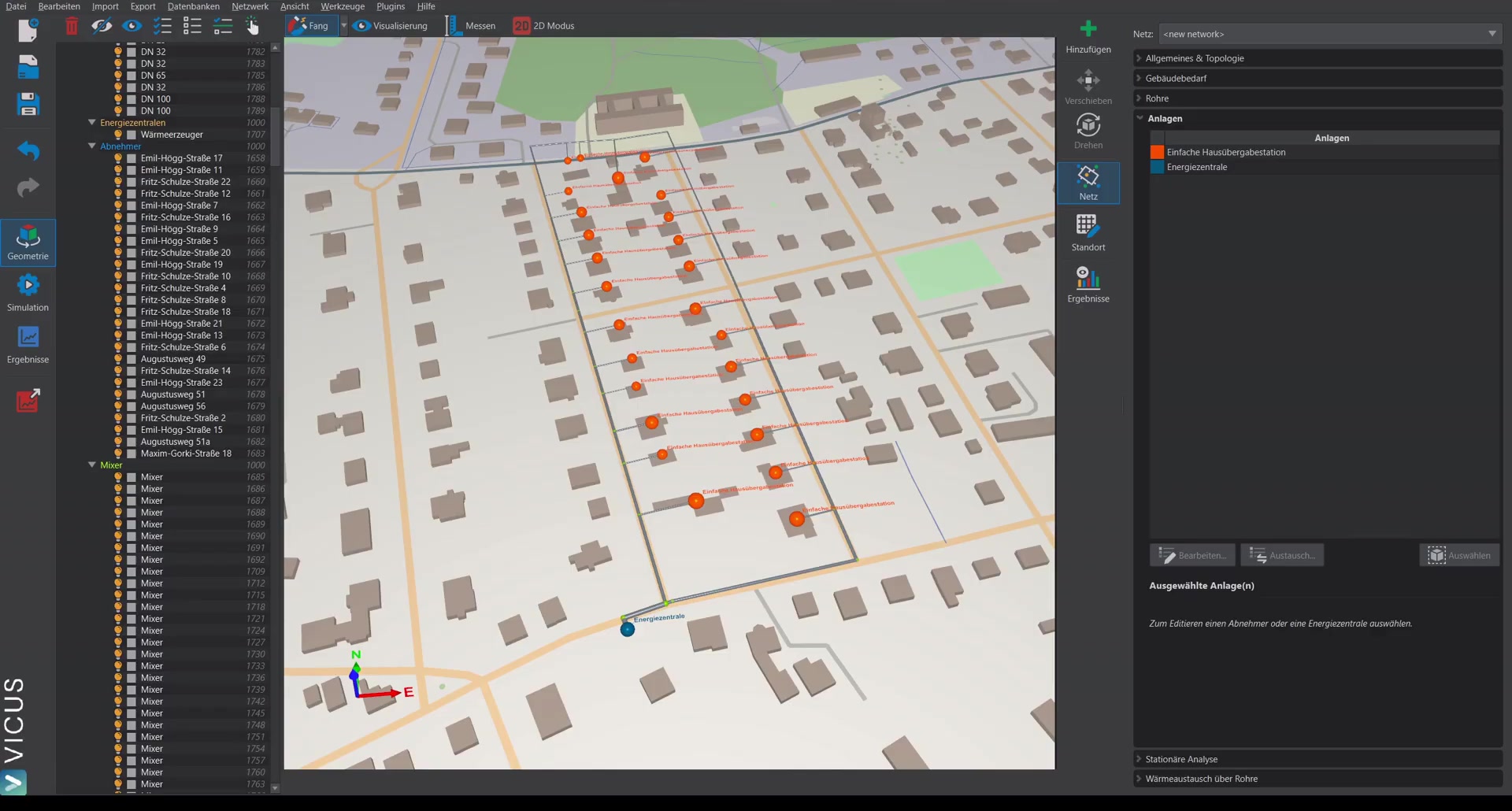The image size is (1512, 811).
Task: Toggle the light bulb visibility for Augustusweg 49
Action: [118, 359]
